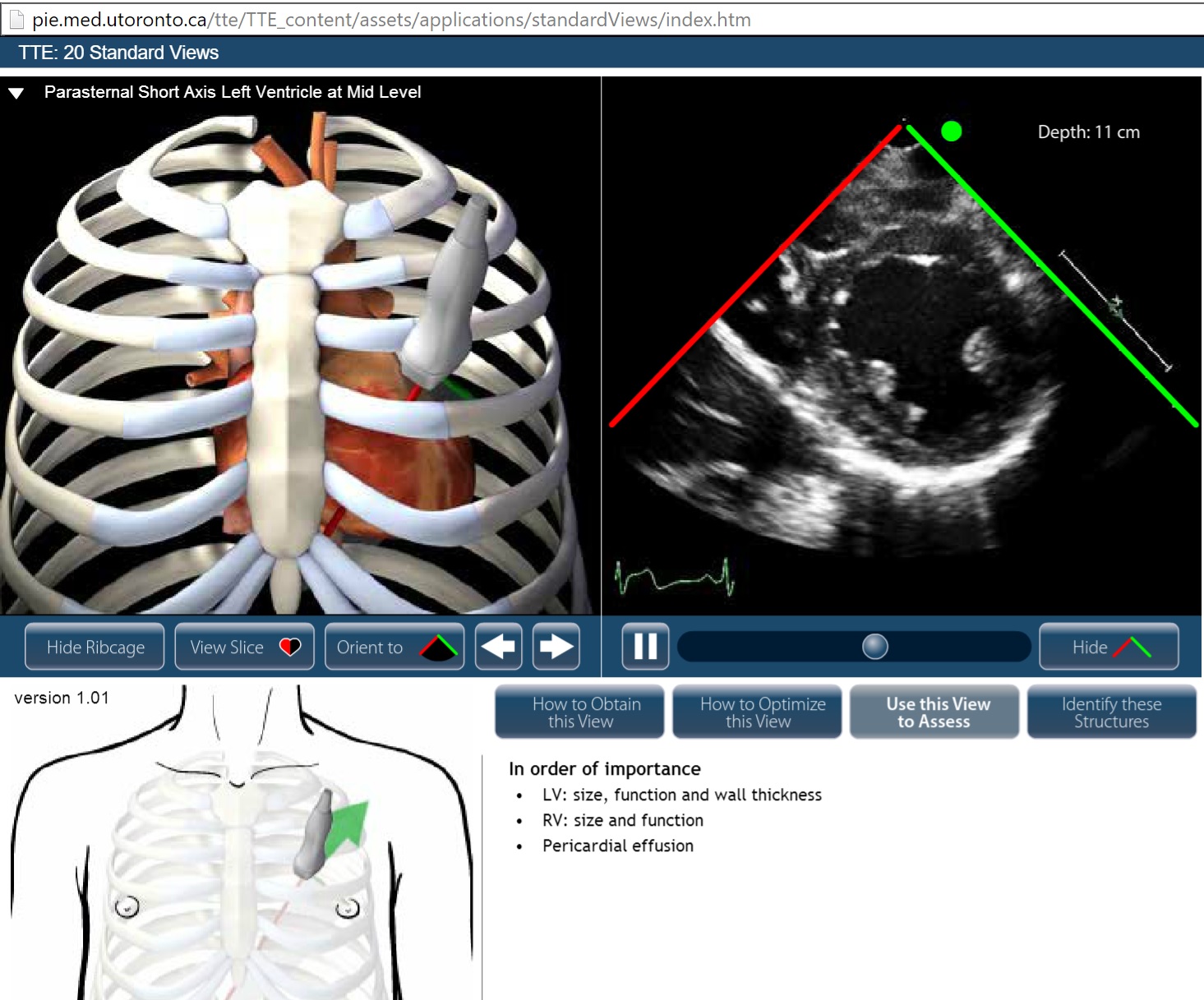
Task: Click the page document icon beside URL
Action: (16, 20)
